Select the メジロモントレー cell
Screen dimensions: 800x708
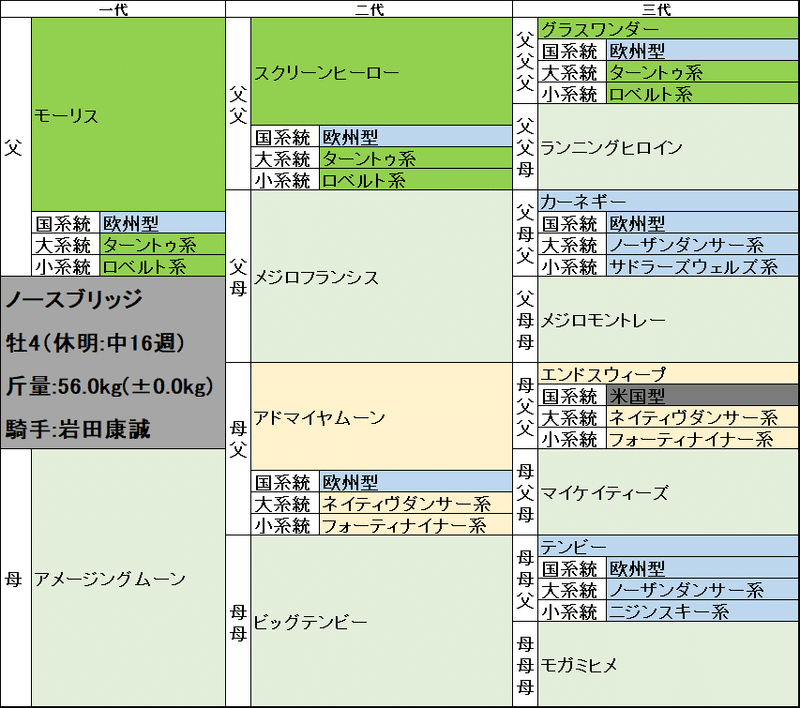[x=668, y=320]
